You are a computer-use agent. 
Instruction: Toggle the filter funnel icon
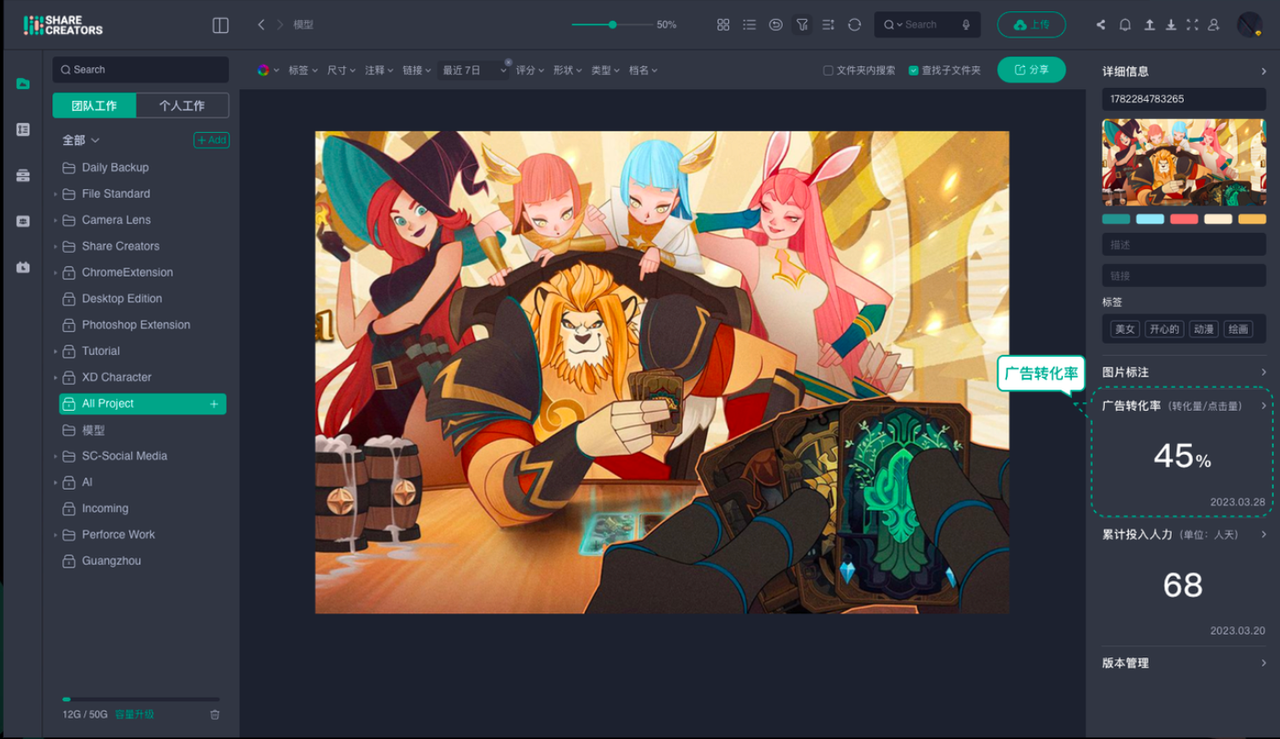pyautogui.click(x=802, y=25)
